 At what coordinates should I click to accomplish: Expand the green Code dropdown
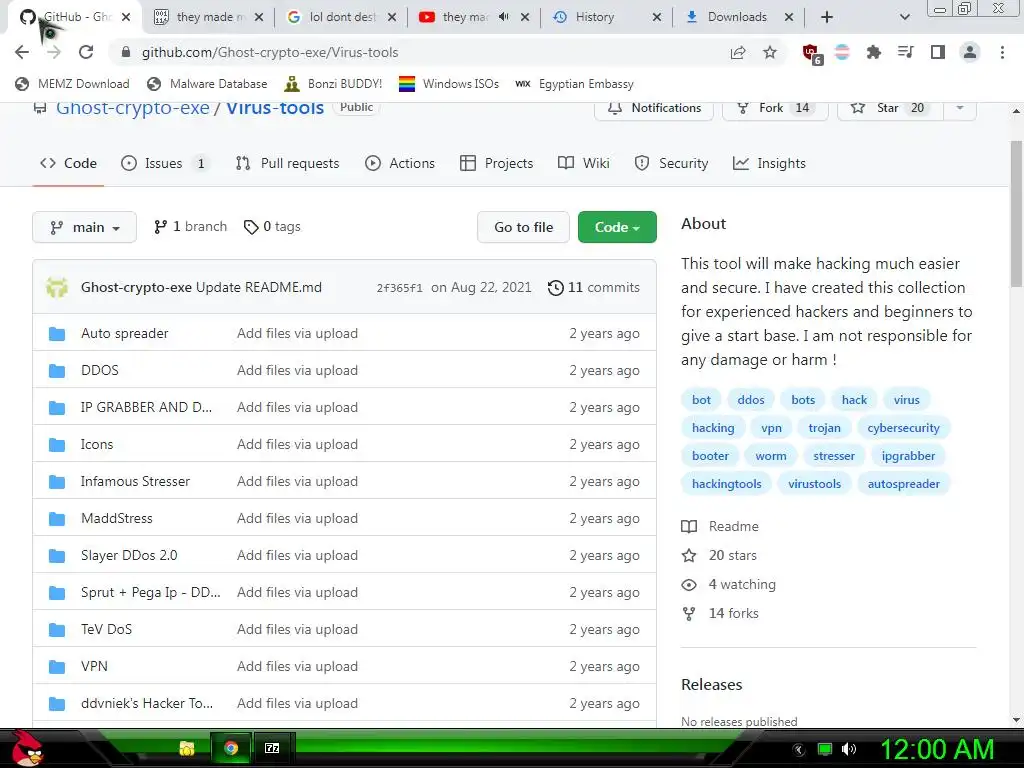[617, 227]
